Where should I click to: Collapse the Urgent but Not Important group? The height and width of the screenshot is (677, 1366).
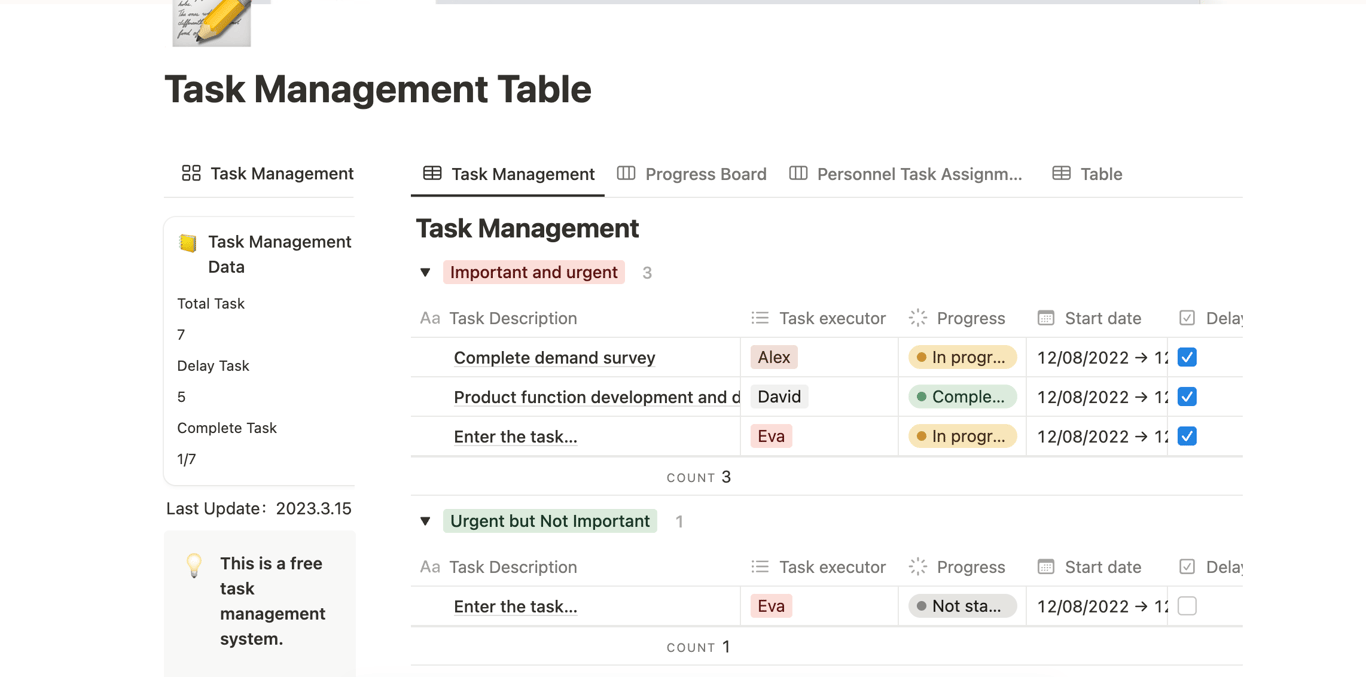pyautogui.click(x=425, y=521)
